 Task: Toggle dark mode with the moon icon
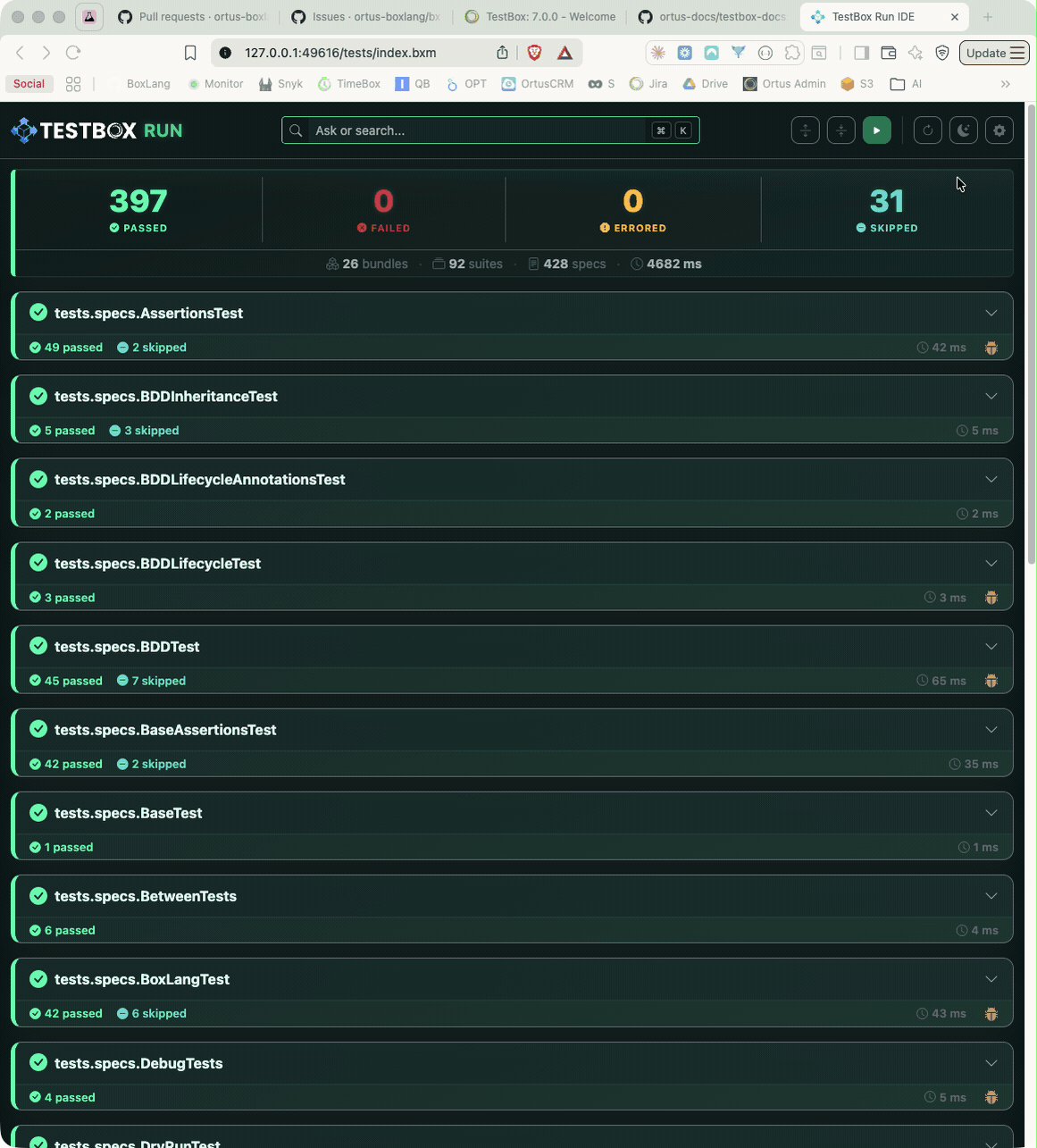coord(963,130)
